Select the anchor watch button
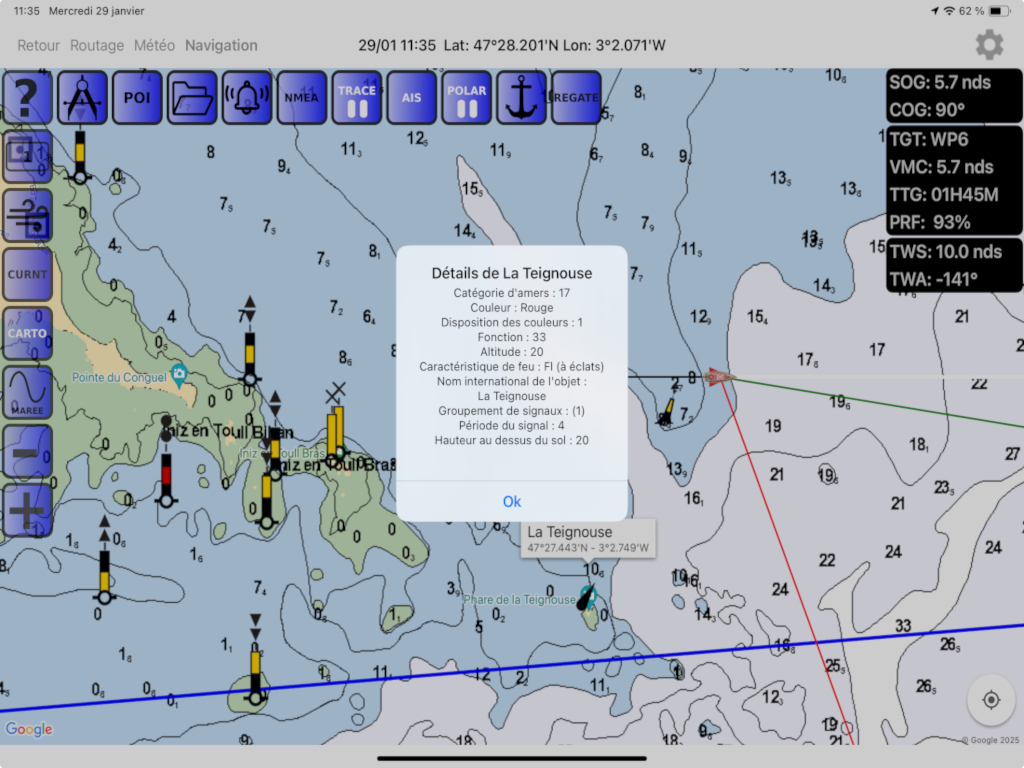This screenshot has height=768, width=1024. tap(521, 97)
